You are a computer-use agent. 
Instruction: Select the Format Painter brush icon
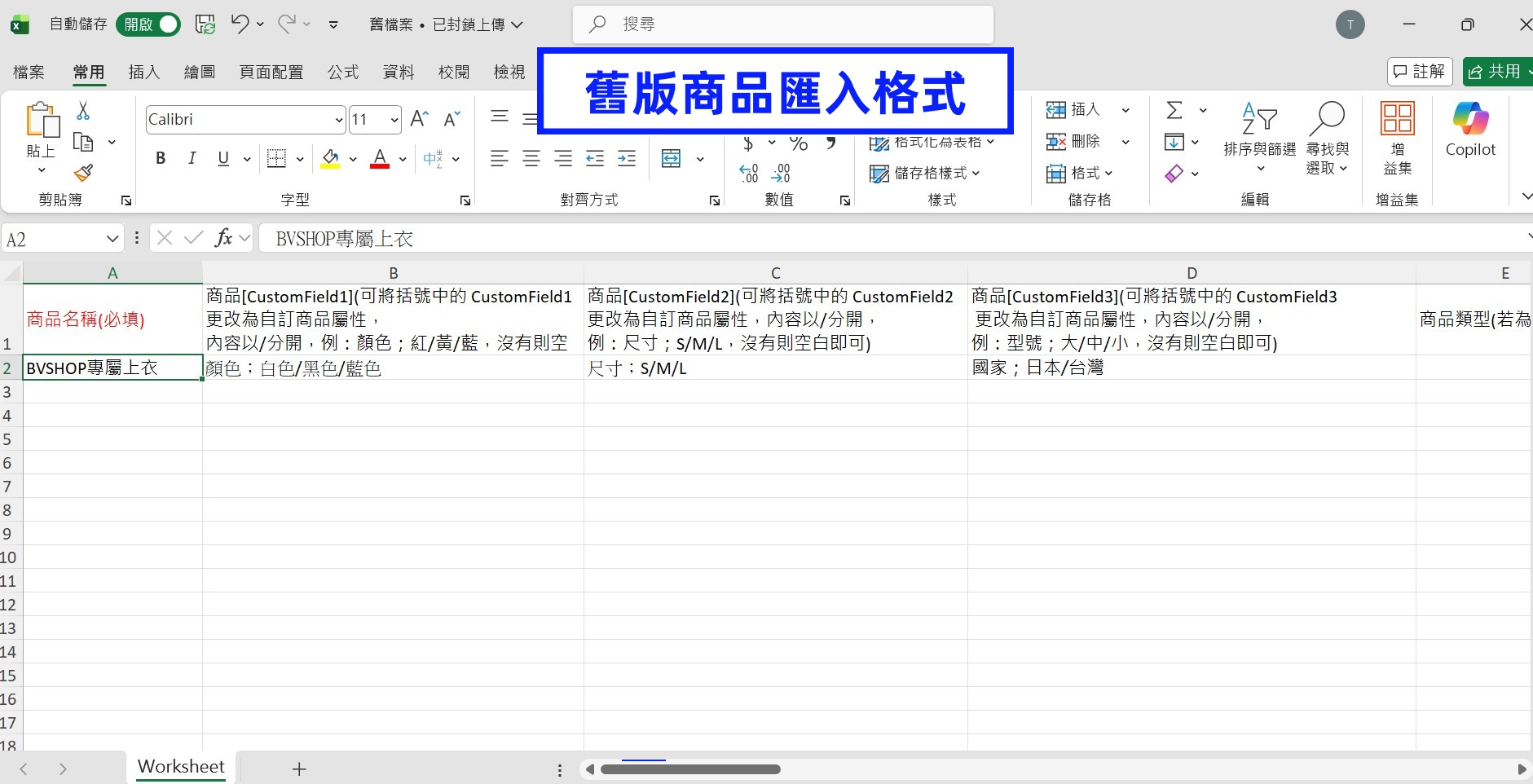(x=83, y=173)
